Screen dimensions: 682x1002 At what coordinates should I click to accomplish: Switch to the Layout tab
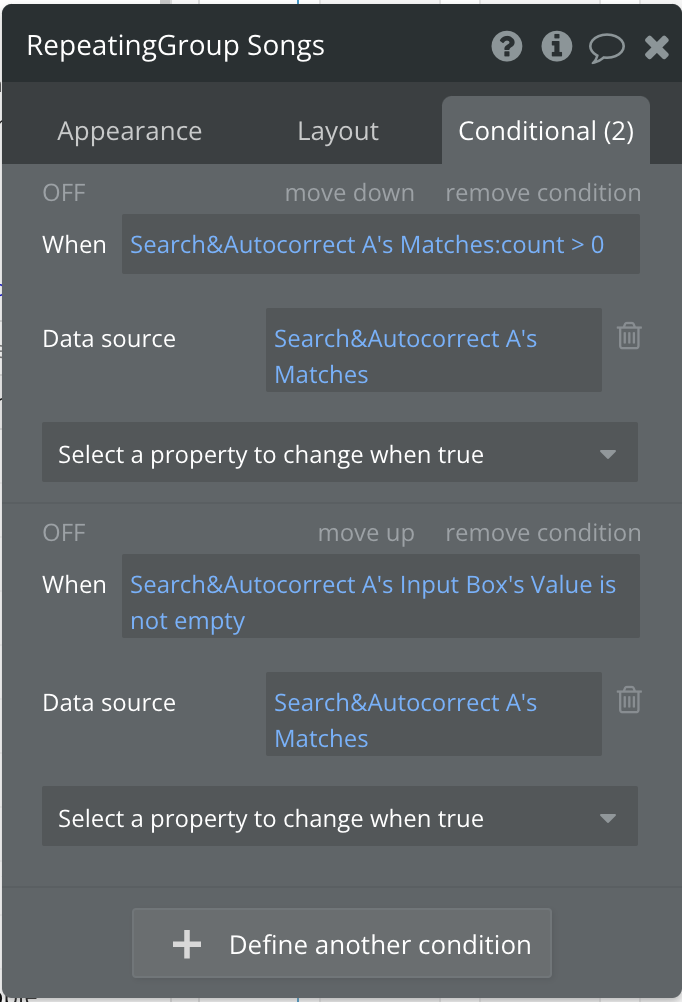click(x=338, y=131)
